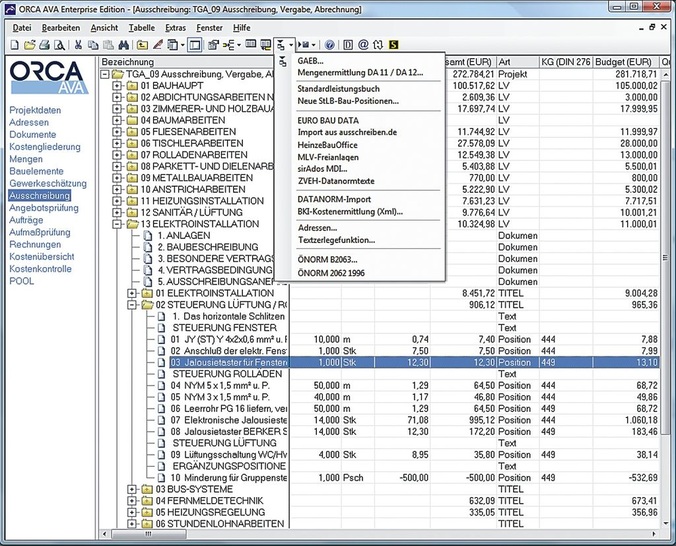Collapse the TGA_09 project root node
The height and width of the screenshot is (546, 676).
[x=105, y=74]
